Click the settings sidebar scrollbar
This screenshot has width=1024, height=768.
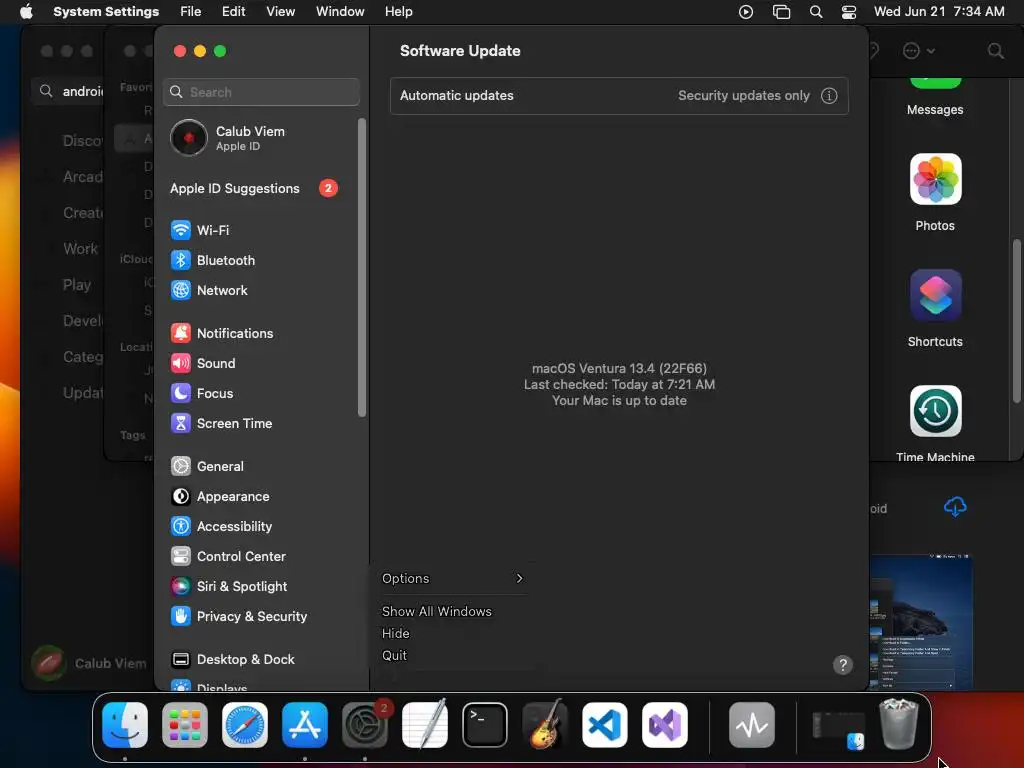362,268
